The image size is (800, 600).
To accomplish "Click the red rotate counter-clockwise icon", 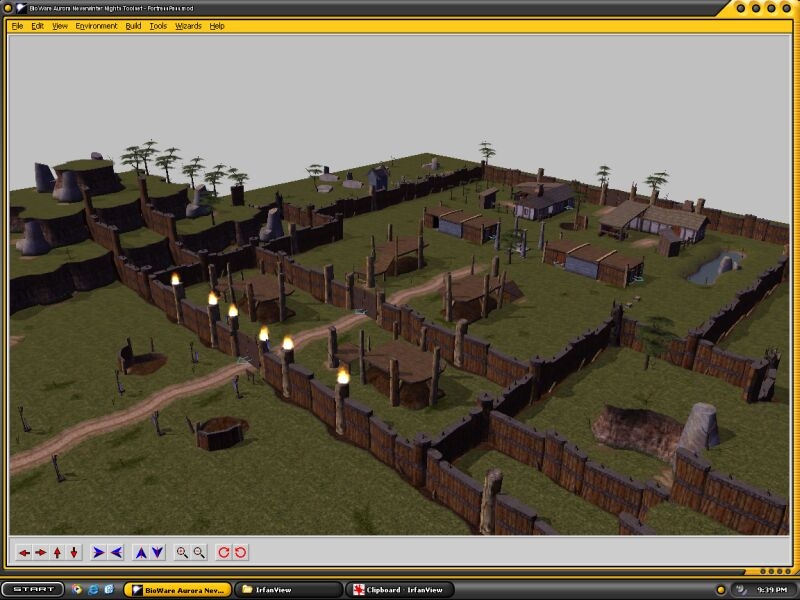I will (241, 552).
